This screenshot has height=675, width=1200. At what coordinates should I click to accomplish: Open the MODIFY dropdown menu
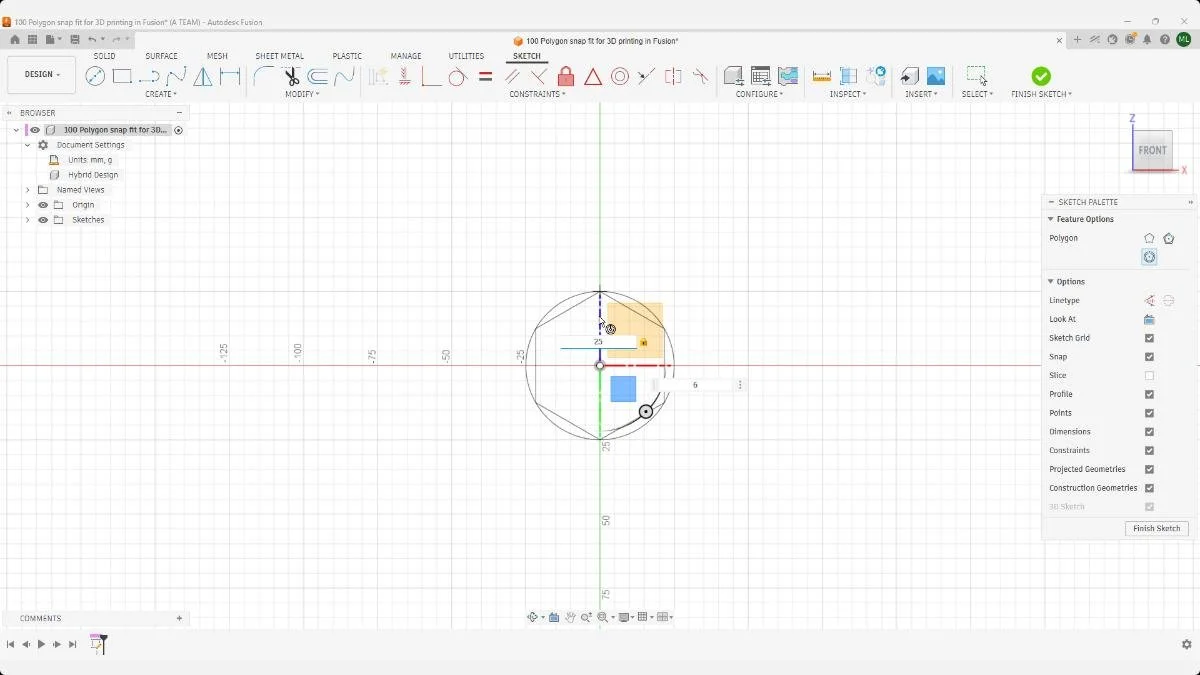click(302, 94)
